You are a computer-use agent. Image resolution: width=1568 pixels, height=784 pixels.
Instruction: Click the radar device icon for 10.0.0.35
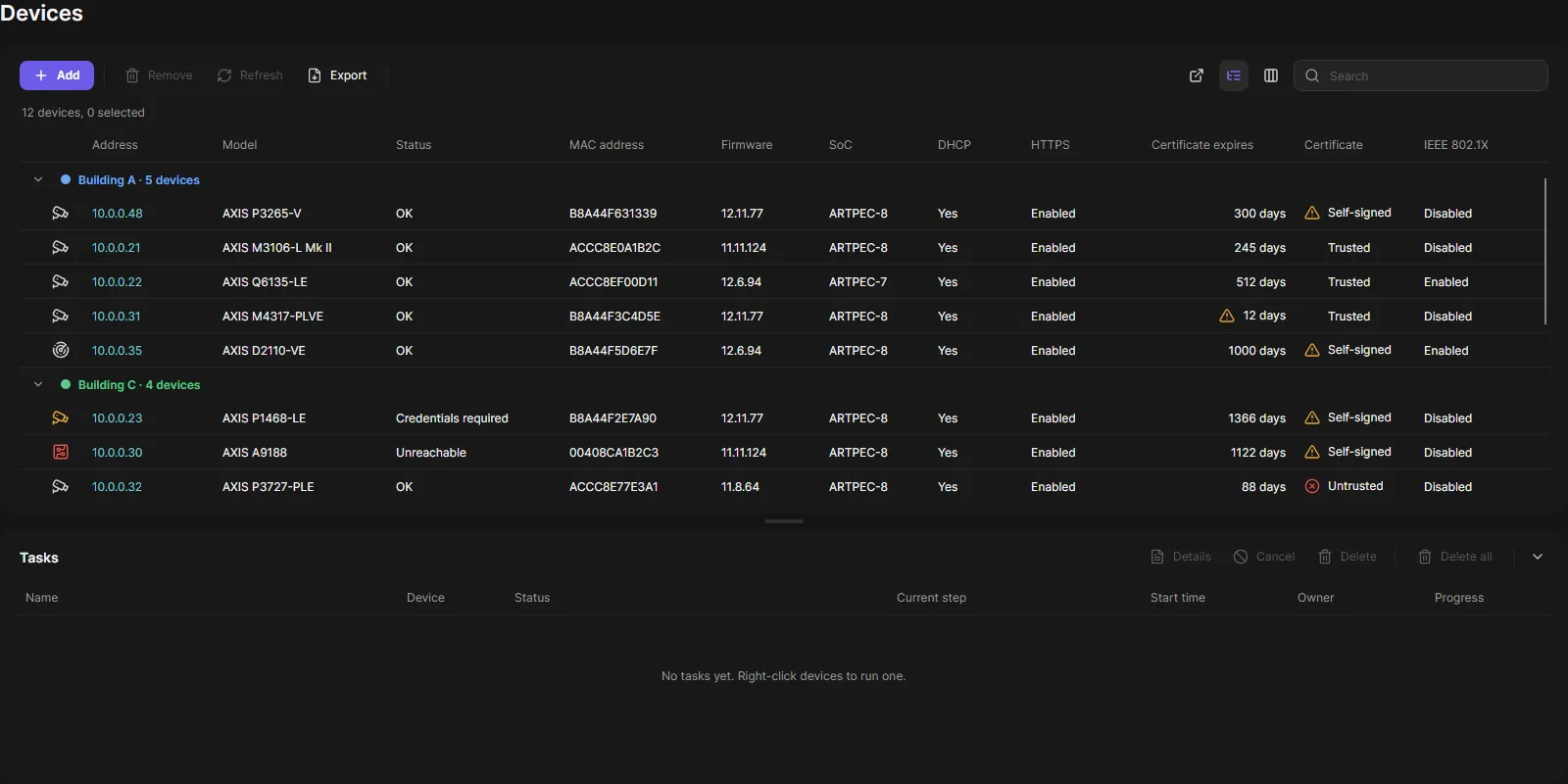pos(60,350)
